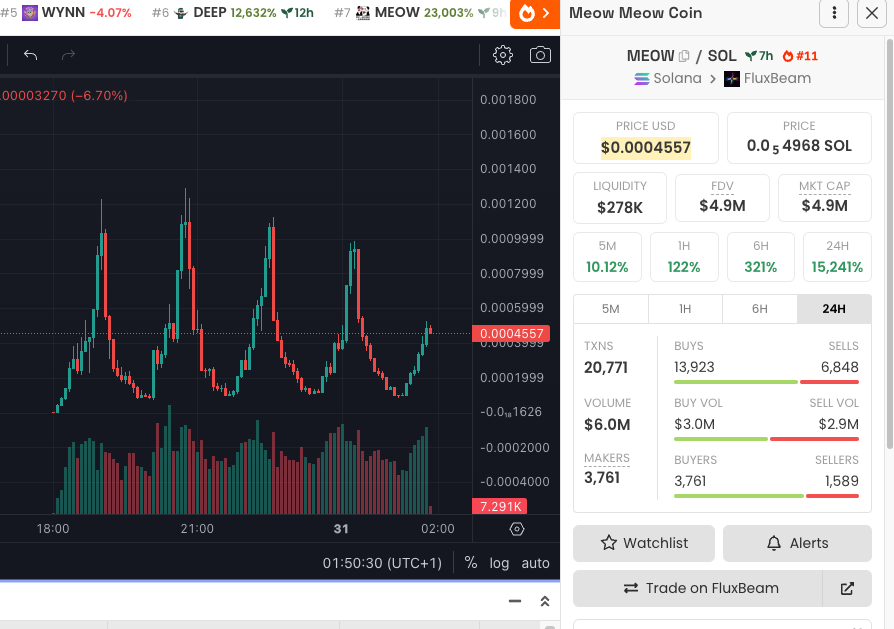This screenshot has width=894, height=629.
Task: Open the trending fire icon button
Action: (535, 13)
